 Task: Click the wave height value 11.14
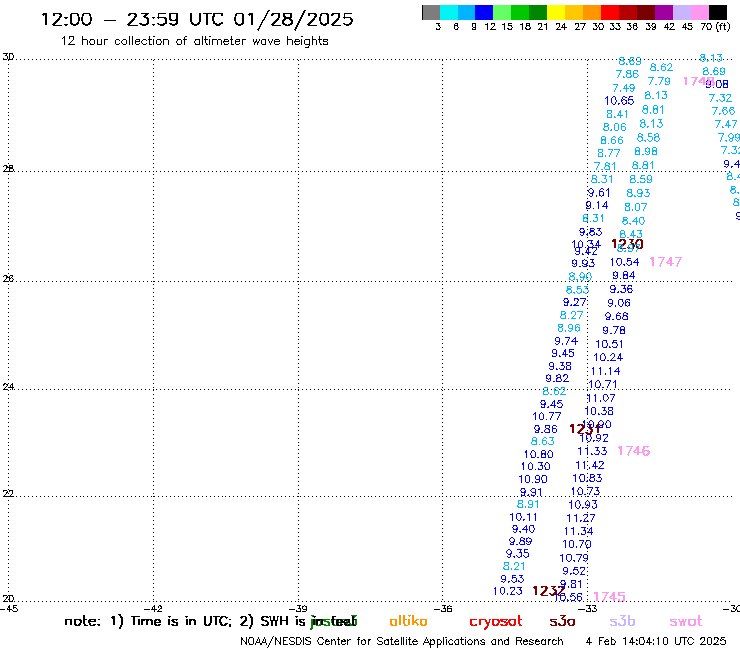(605, 371)
